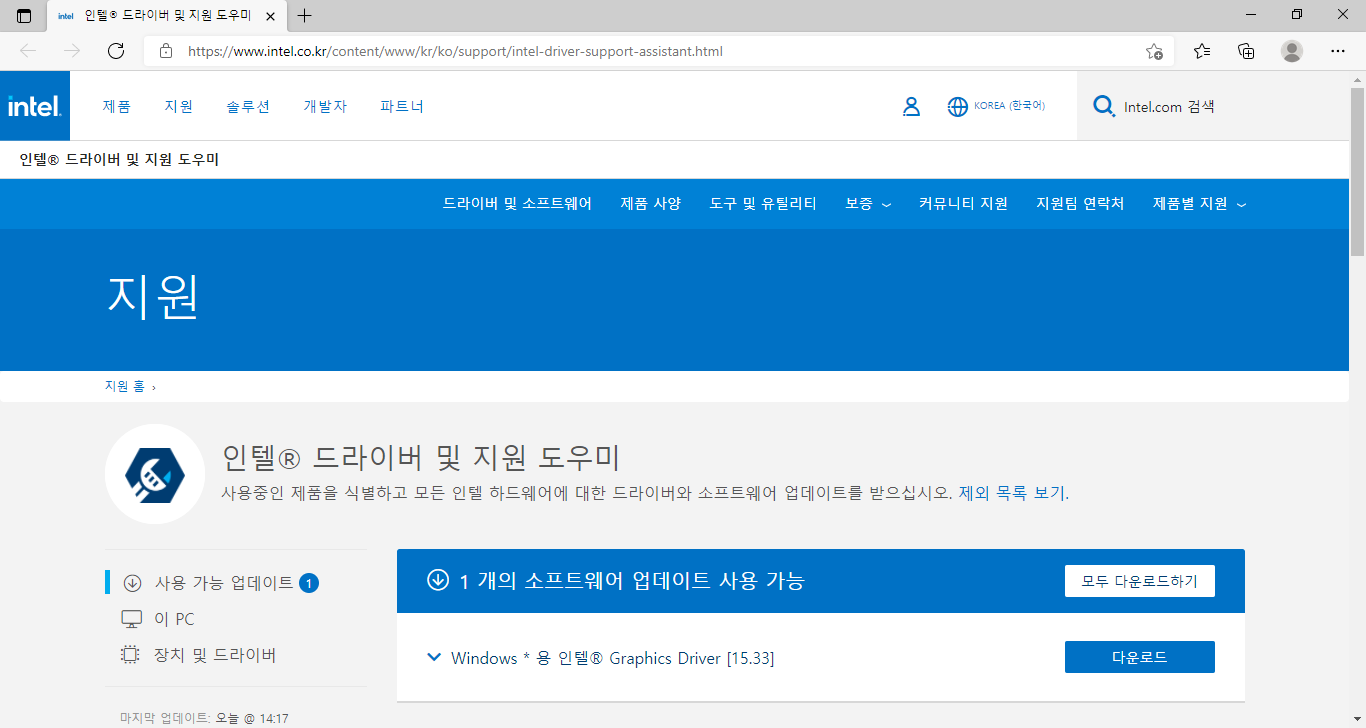Image resolution: width=1366 pixels, height=728 pixels.
Task: Expand the Graphics Driver [15.33] details chevron
Action: point(434,657)
